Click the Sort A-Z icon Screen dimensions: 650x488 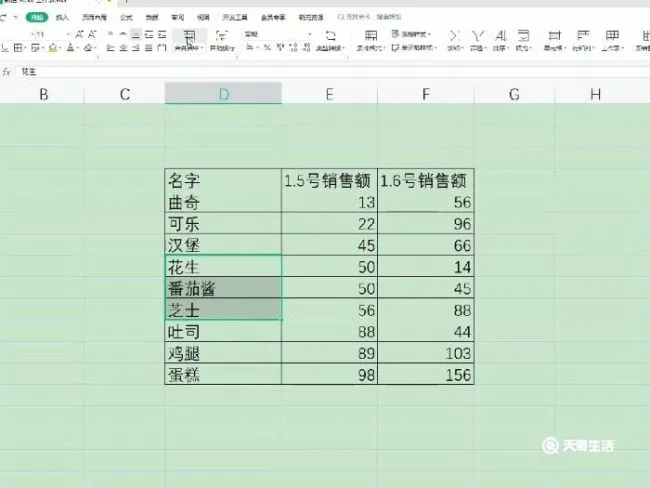[500, 36]
